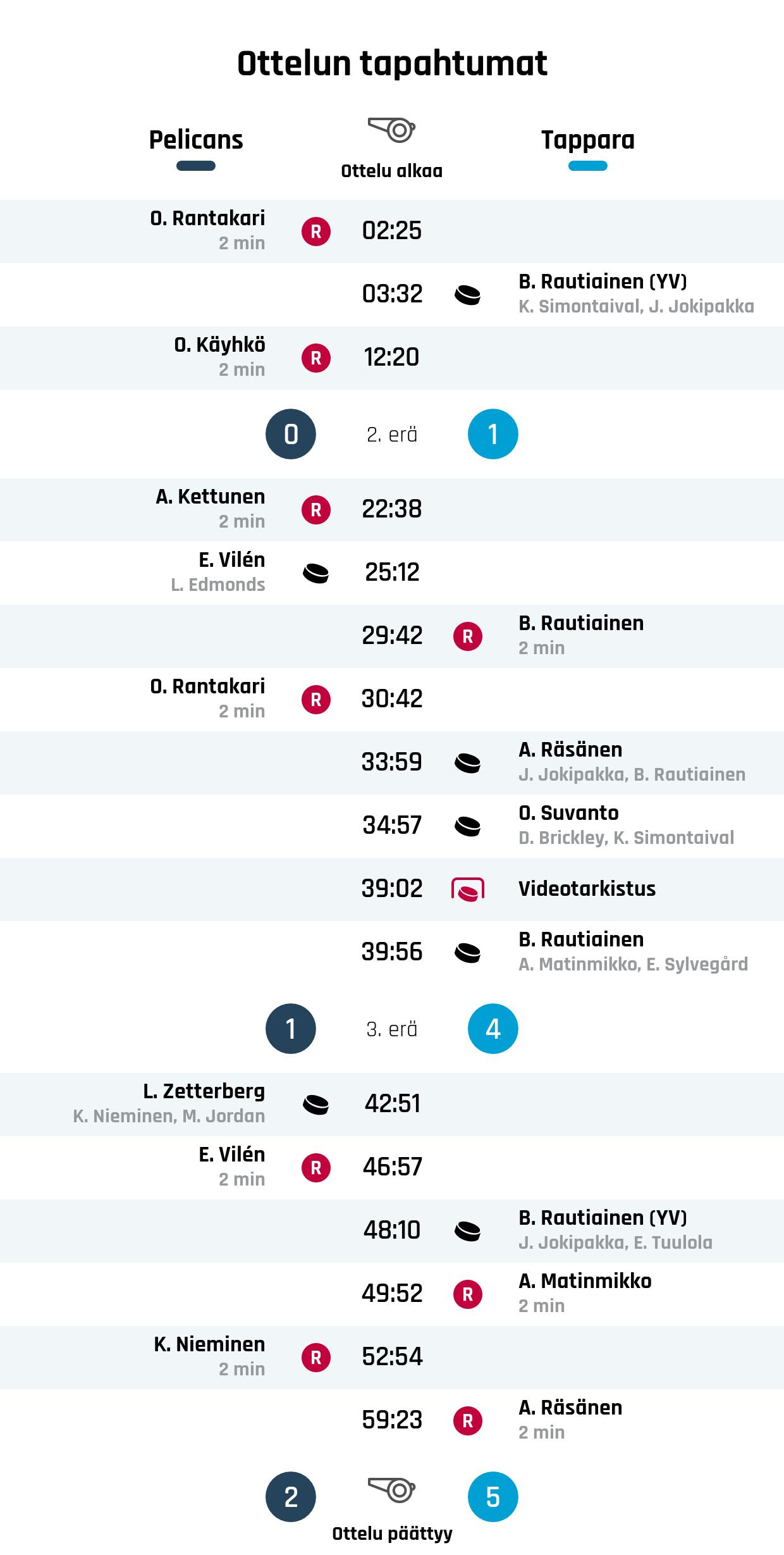The image size is (784, 1555).
Task: Click the penalty icon at 29:42
Action: pyautogui.click(x=468, y=636)
